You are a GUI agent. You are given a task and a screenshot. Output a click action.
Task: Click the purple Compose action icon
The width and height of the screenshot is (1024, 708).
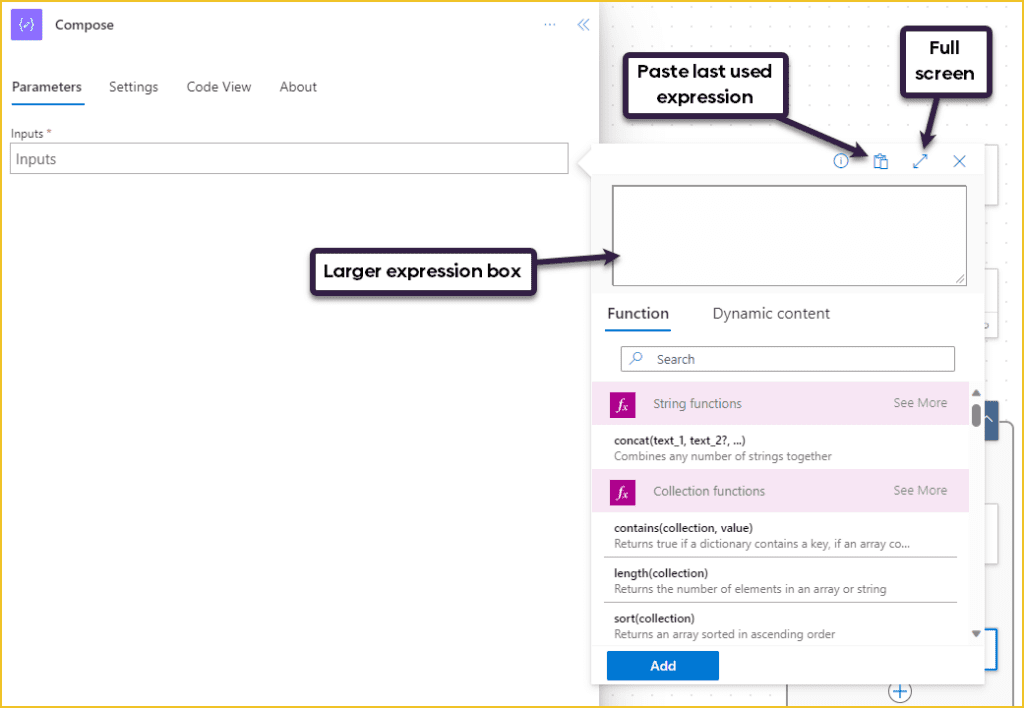pyautogui.click(x=24, y=24)
